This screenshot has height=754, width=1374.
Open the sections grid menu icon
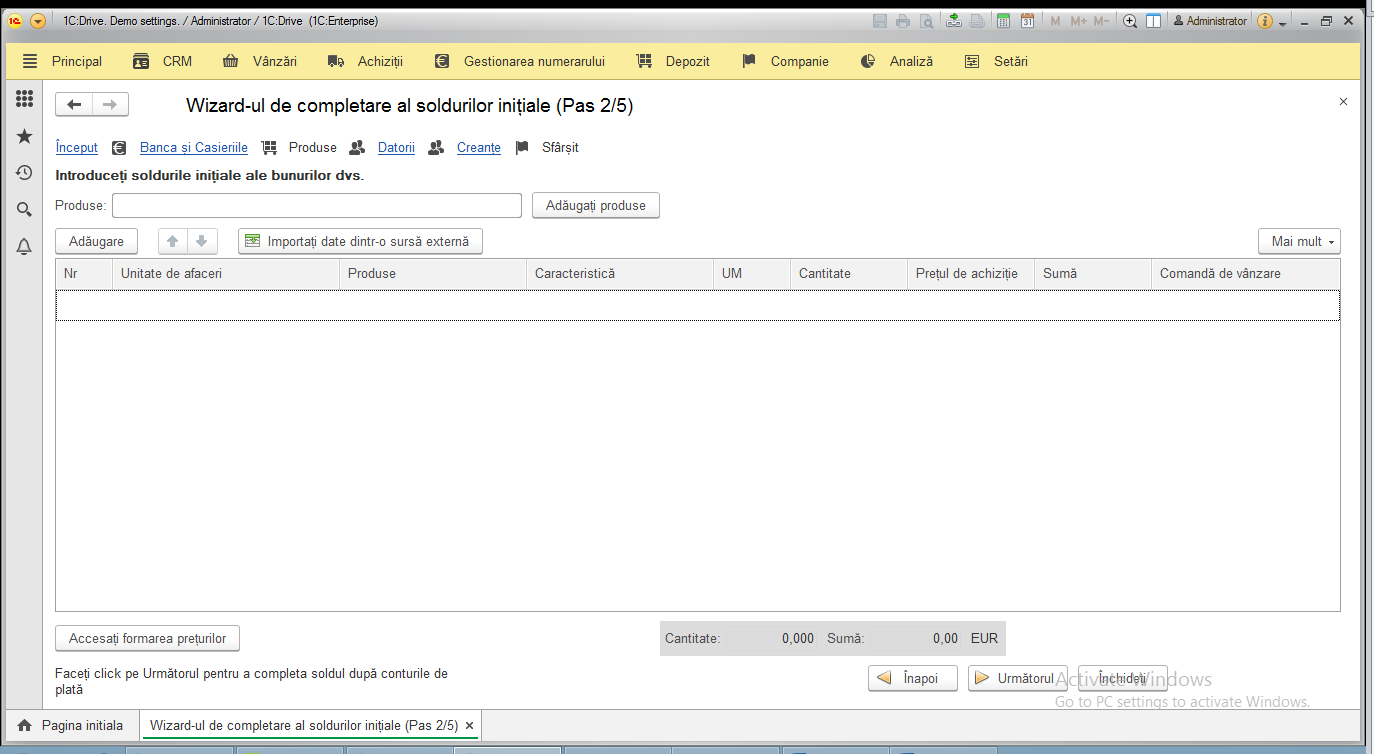(x=24, y=99)
